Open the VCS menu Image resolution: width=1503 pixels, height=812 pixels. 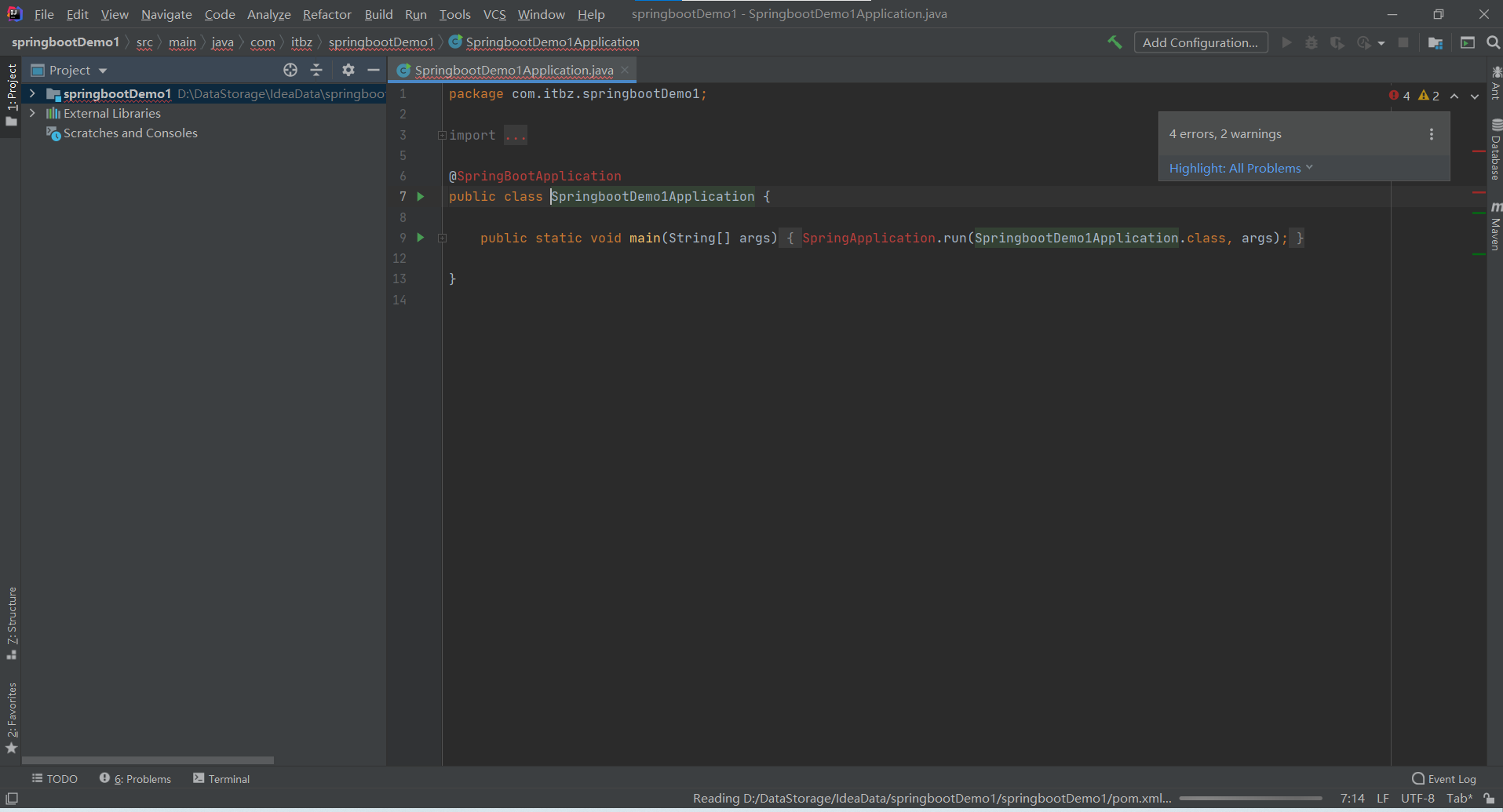click(494, 14)
